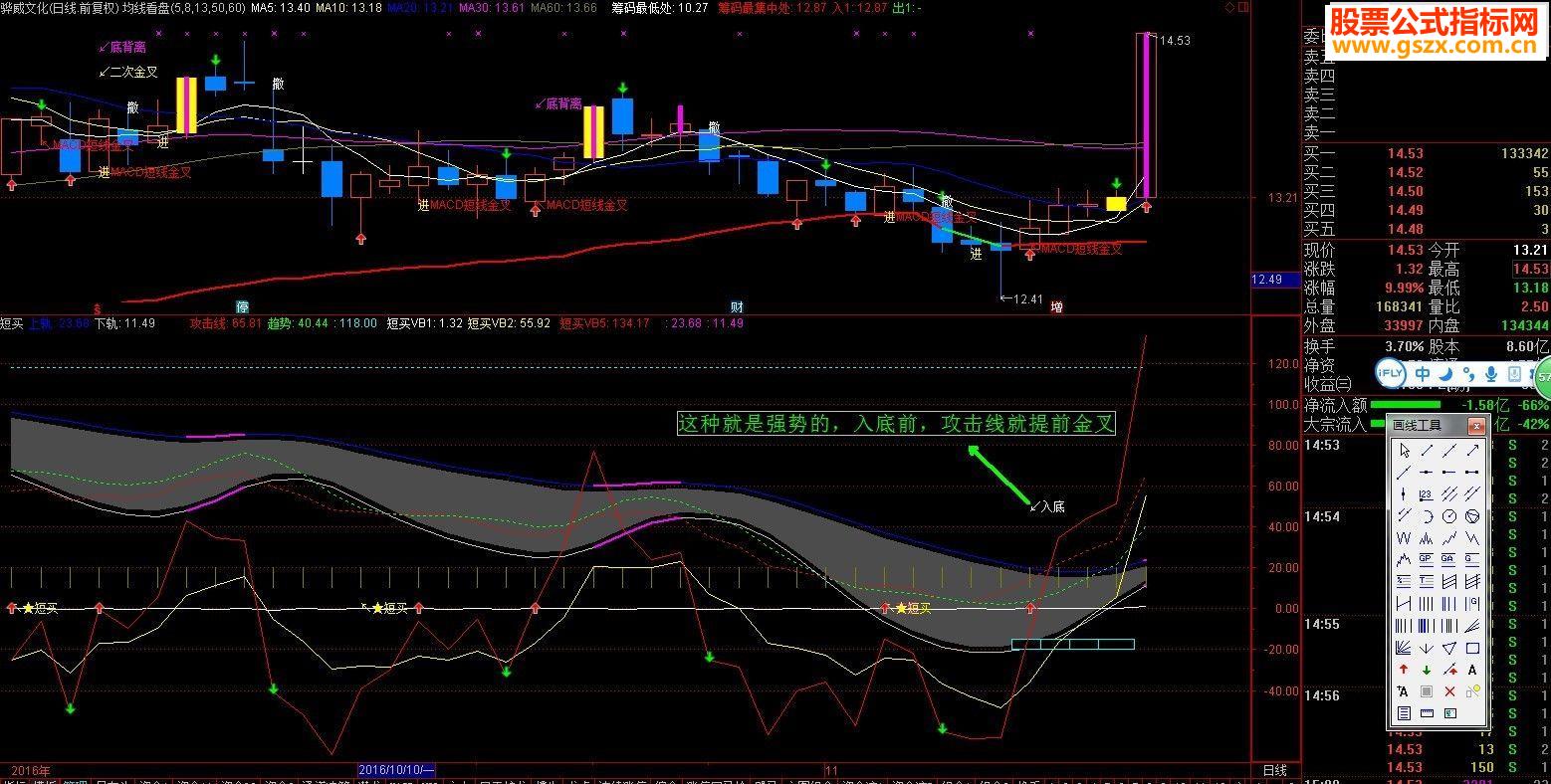1551x784 pixels.
Task: Click the 2016/10/10 date marker on timeline
Action: pyautogui.click(x=396, y=770)
